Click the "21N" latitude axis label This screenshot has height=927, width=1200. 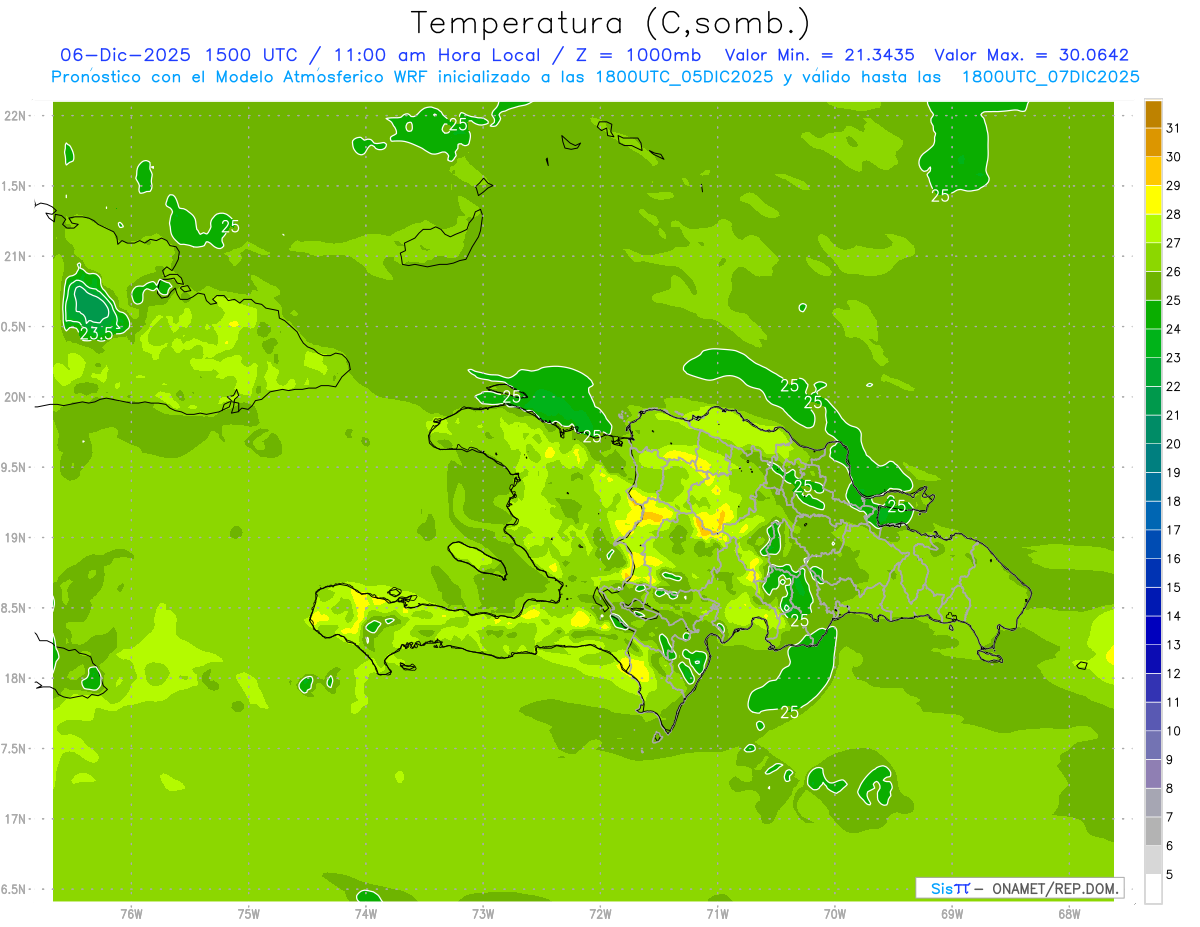pyautogui.click(x=14, y=256)
